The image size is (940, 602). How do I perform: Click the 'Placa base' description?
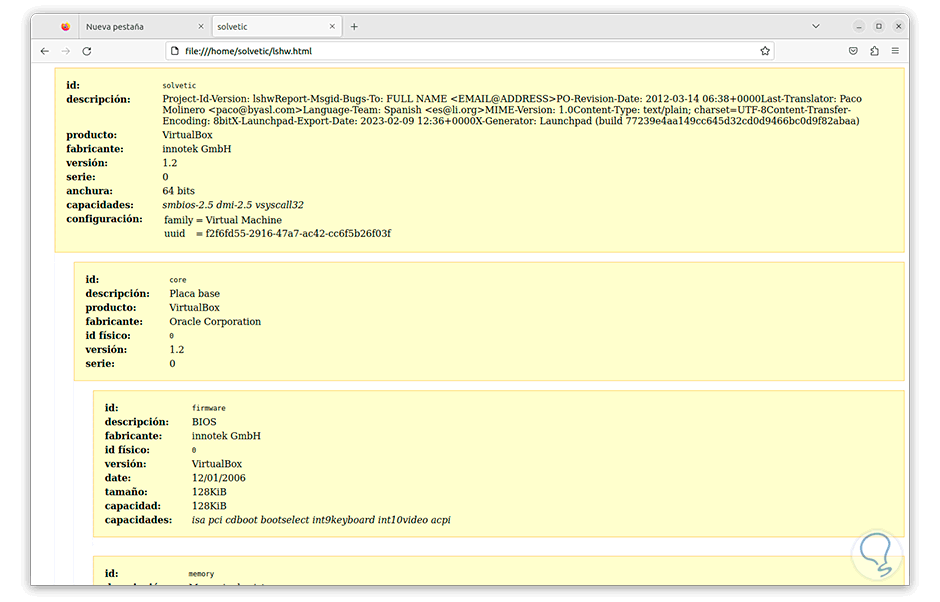pyautogui.click(x=194, y=294)
